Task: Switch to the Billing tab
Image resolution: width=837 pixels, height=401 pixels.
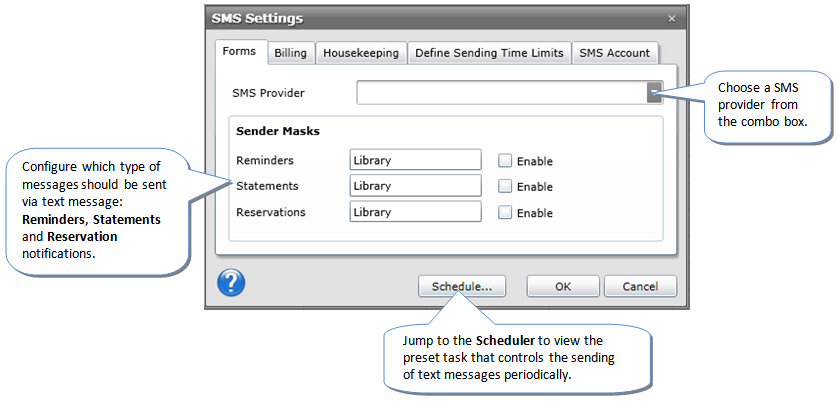Action: pos(290,53)
